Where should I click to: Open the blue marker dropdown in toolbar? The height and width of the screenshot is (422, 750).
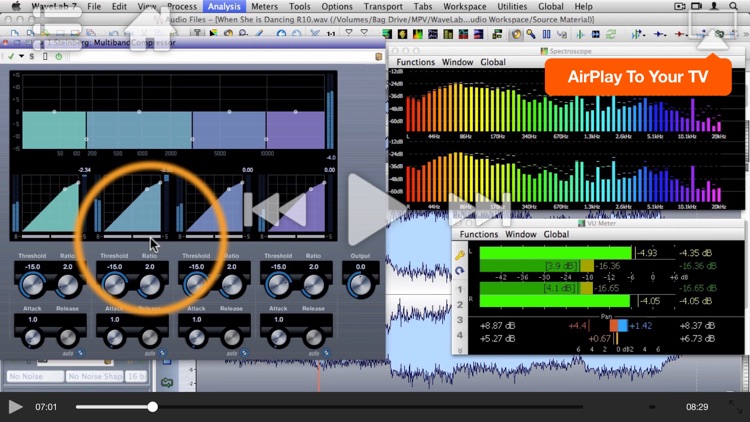661,34
